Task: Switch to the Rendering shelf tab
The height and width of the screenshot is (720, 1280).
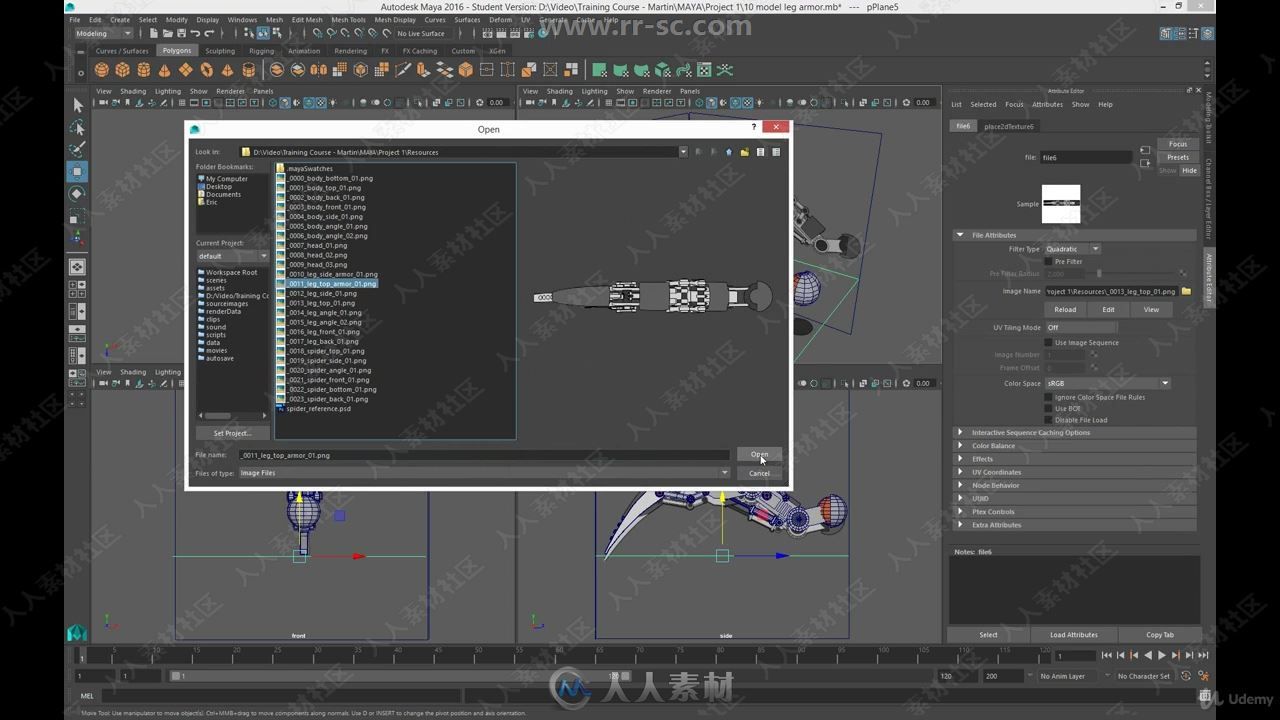Action: click(x=350, y=51)
